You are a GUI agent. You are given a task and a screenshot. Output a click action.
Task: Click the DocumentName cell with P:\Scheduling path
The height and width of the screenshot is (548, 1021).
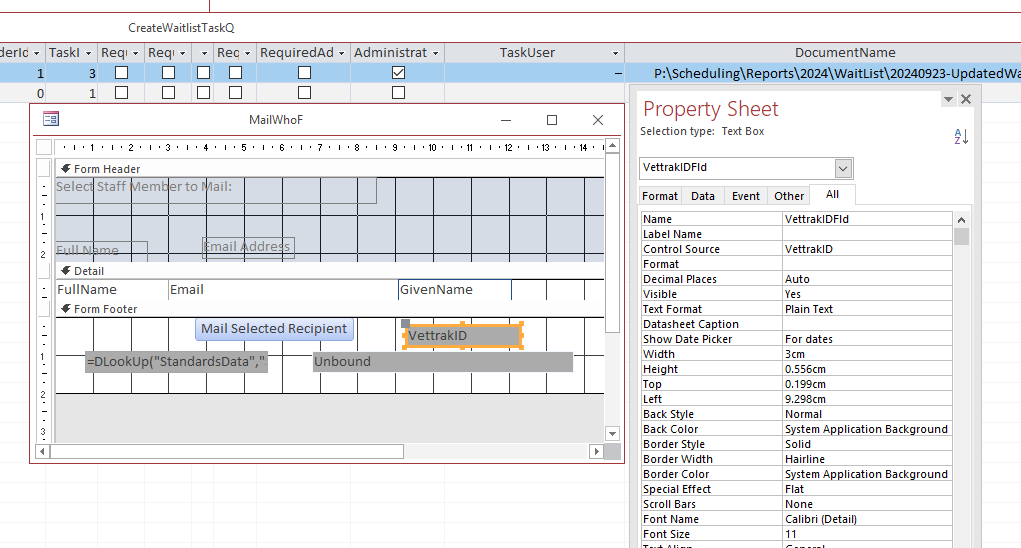[823, 74]
